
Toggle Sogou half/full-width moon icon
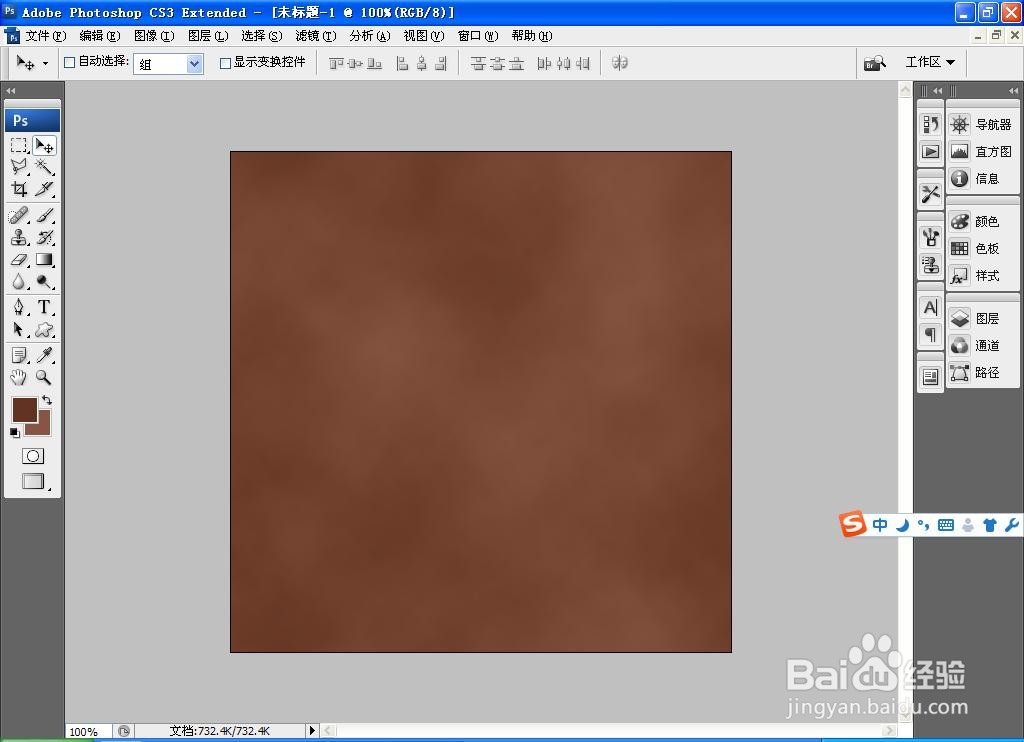(x=903, y=524)
